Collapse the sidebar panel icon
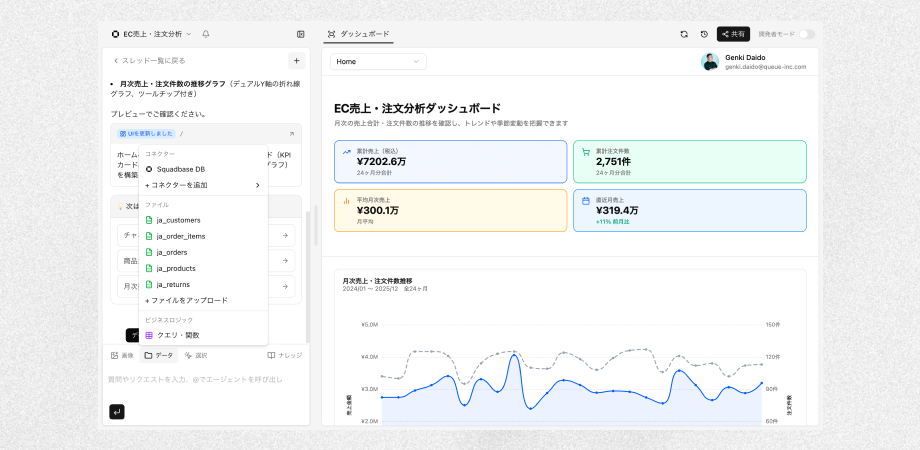The height and width of the screenshot is (450, 920). pyautogui.click(x=300, y=34)
